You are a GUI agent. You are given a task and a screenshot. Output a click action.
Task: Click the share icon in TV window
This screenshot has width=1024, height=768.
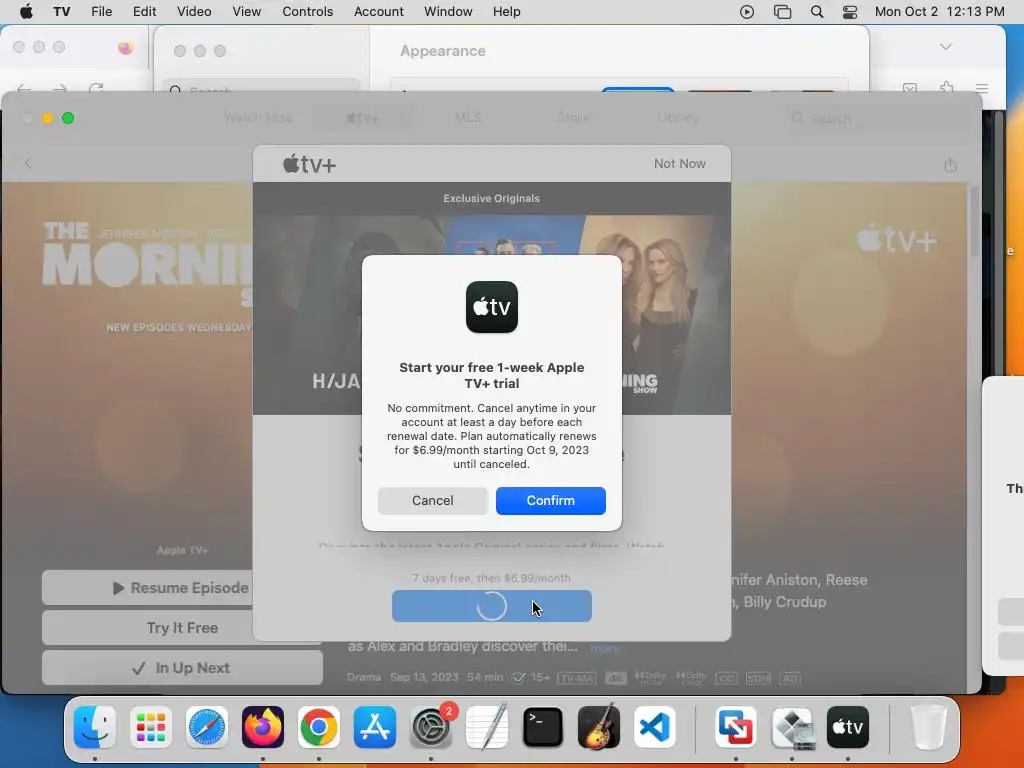[950, 165]
